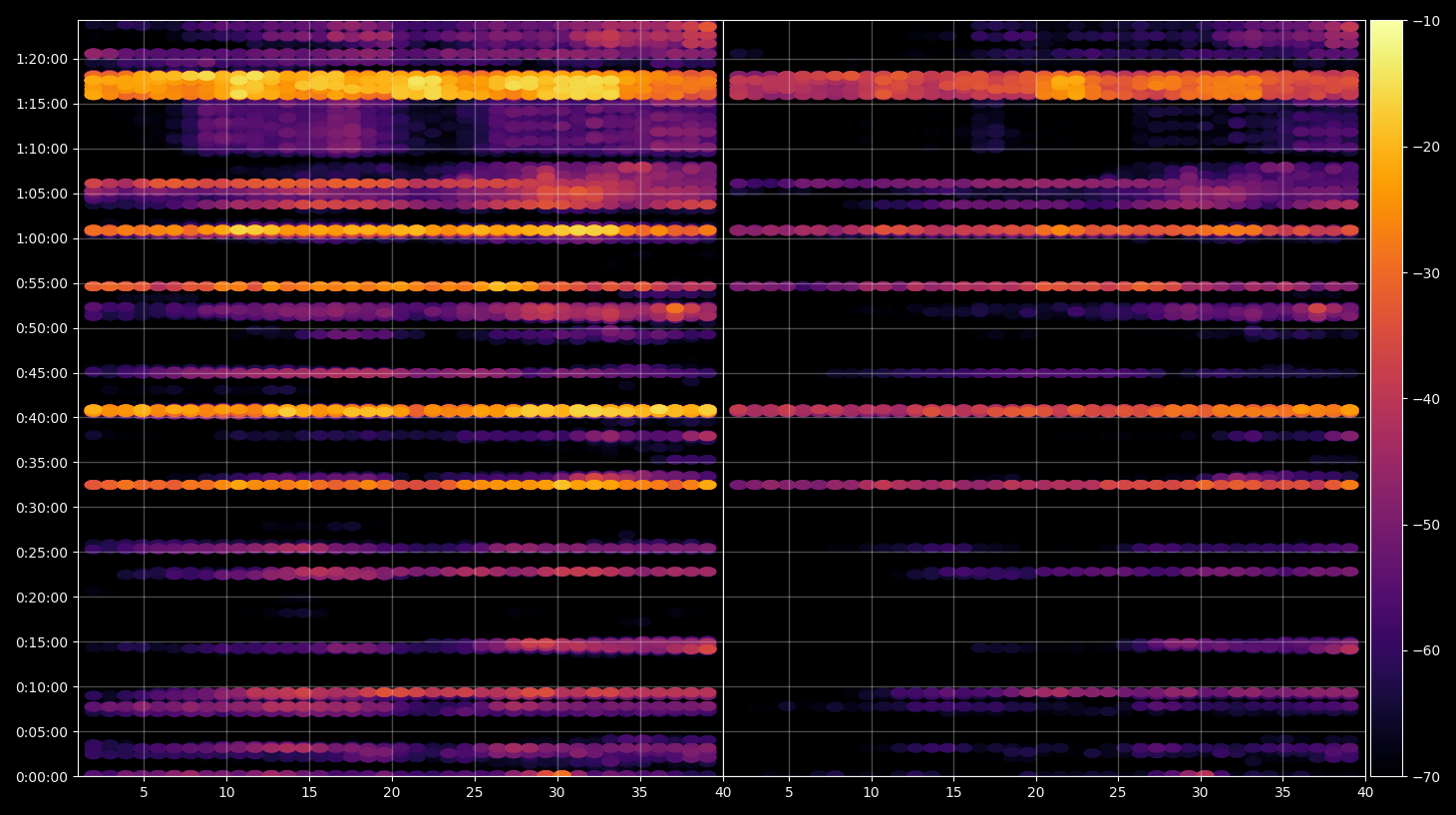The image size is (1456, 815).
Task: Click the 0:55:00 y-axis tick label
Action: click(42, 283)
